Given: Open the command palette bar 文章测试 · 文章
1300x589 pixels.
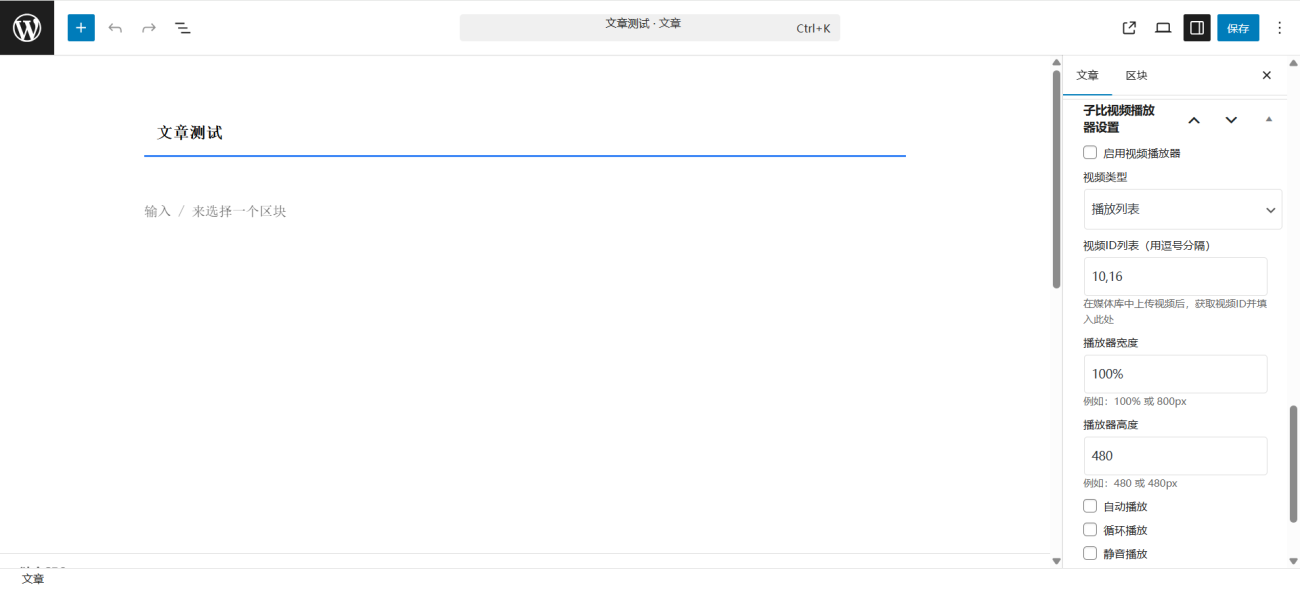Looking at the screenshot, I should (x=649, y=28).
